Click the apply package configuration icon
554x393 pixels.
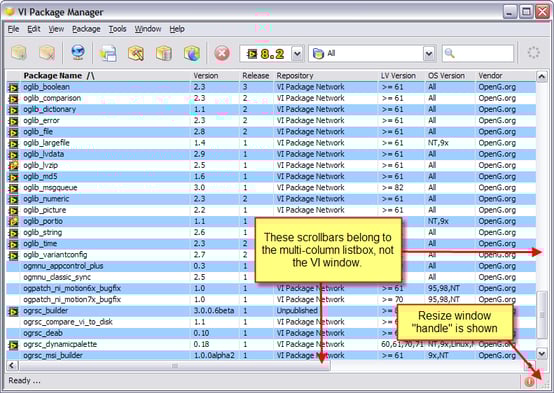(x=108, y=54)
